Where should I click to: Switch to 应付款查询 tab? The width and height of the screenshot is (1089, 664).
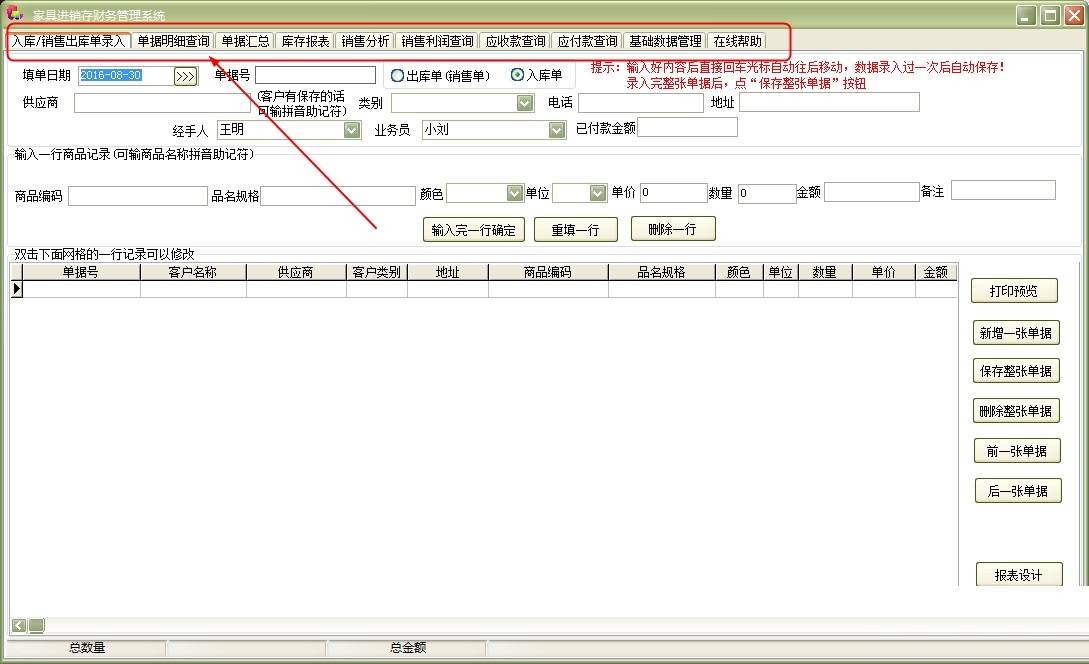587,41
